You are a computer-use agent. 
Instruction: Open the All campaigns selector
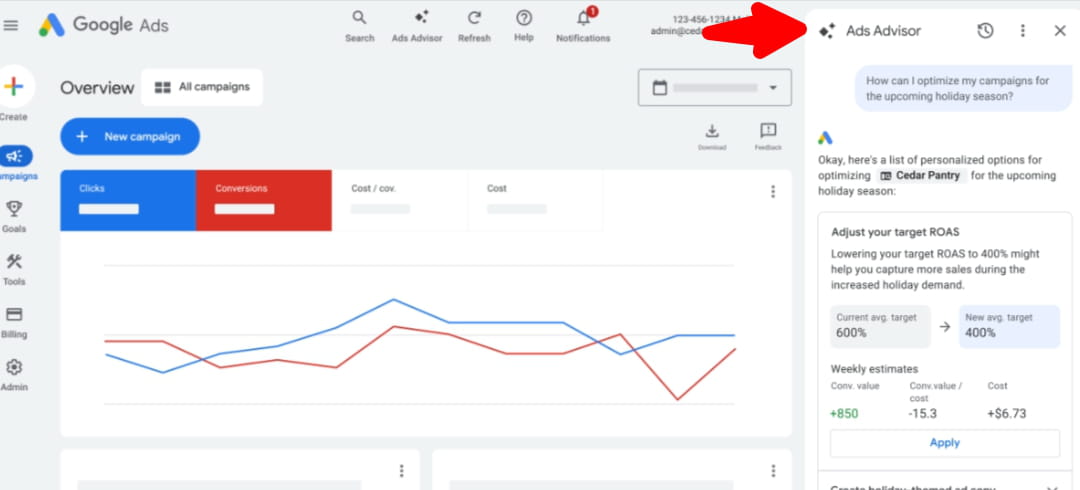coord(202,87)
